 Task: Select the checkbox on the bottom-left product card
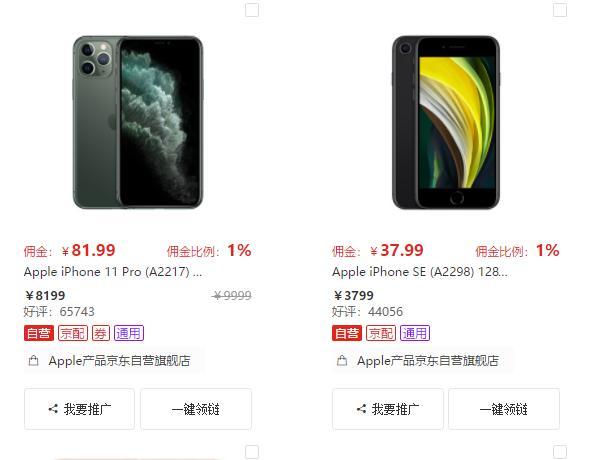[252, 452]
